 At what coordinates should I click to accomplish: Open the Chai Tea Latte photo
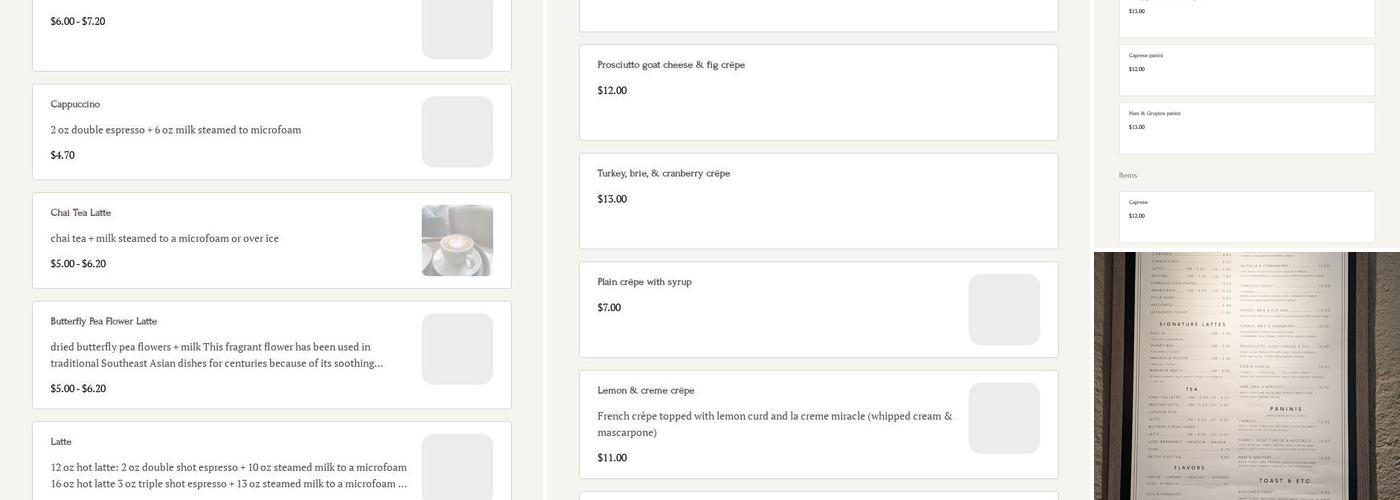[457, 241]
